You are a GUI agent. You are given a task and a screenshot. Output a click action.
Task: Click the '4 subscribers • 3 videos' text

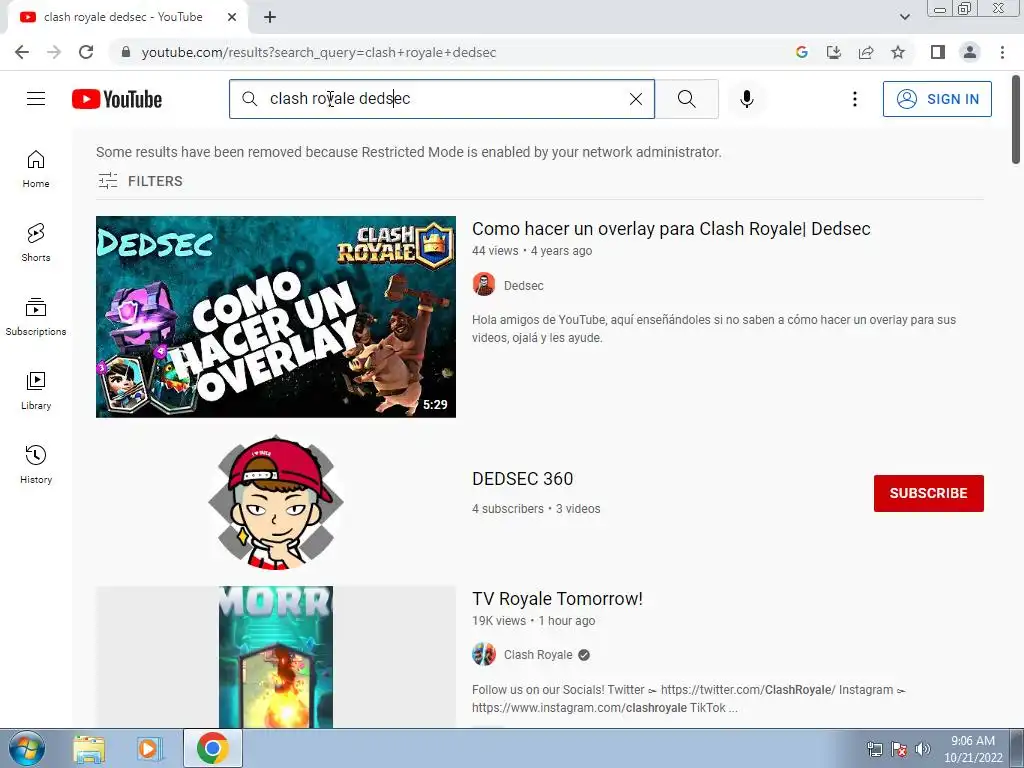536,509
